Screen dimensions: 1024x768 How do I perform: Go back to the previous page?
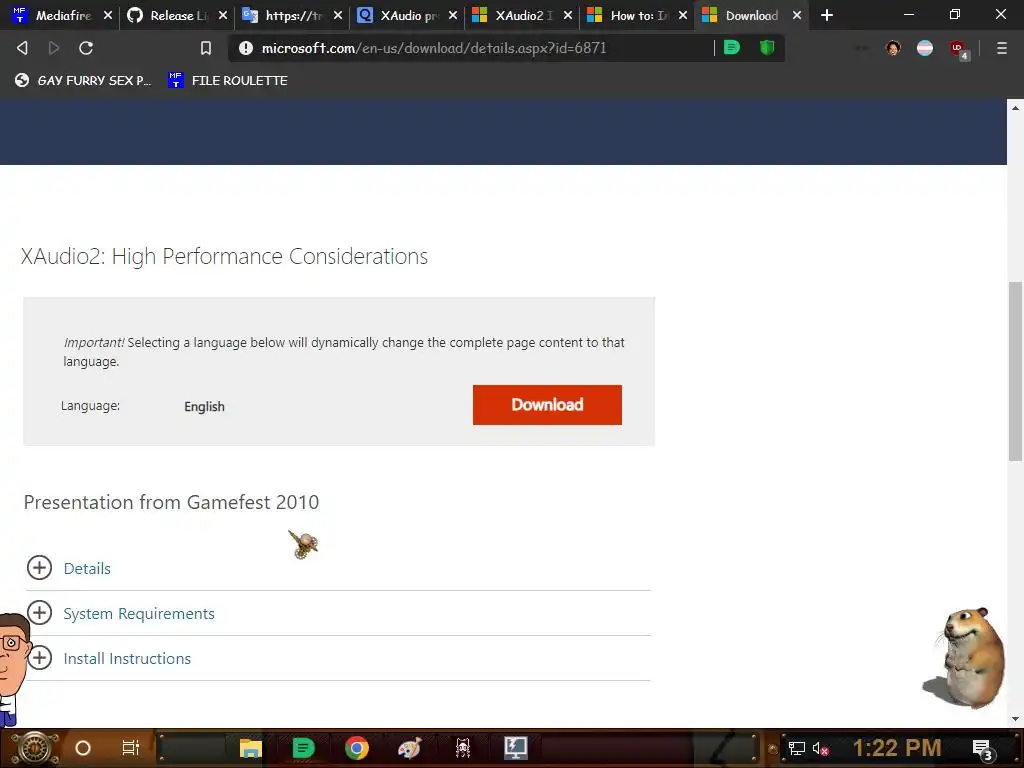pyautogui.click(x=22, y=48)
